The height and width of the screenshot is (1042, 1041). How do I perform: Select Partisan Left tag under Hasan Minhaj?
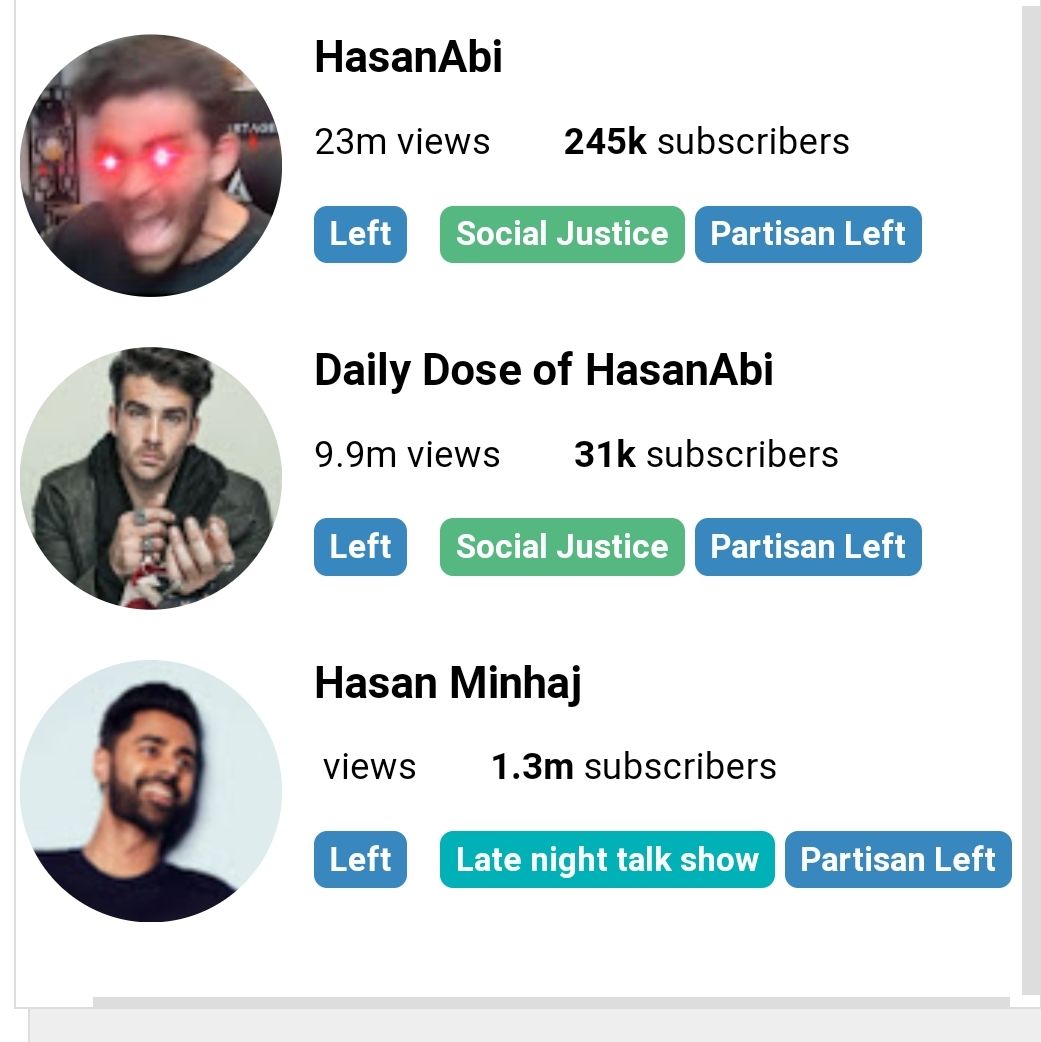tap(898, 859)
